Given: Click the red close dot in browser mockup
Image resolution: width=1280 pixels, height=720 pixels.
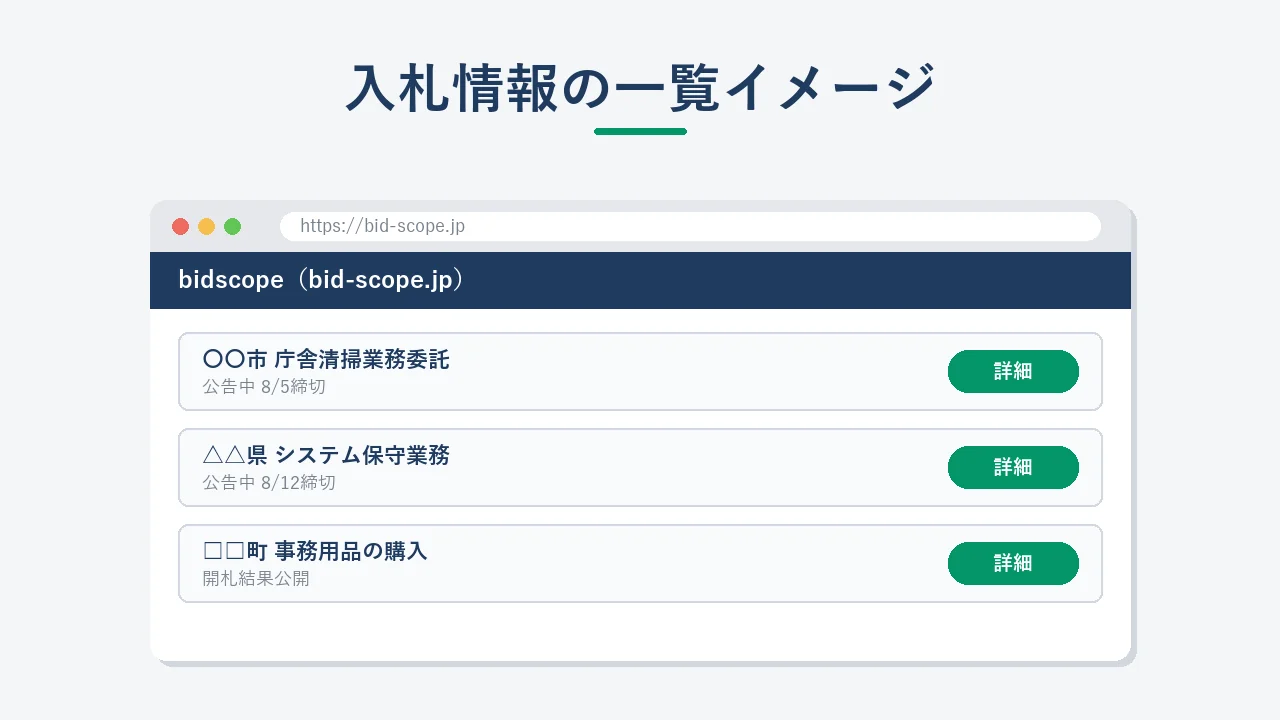Looking at the screenshot, I should click(x=180, y=226).
